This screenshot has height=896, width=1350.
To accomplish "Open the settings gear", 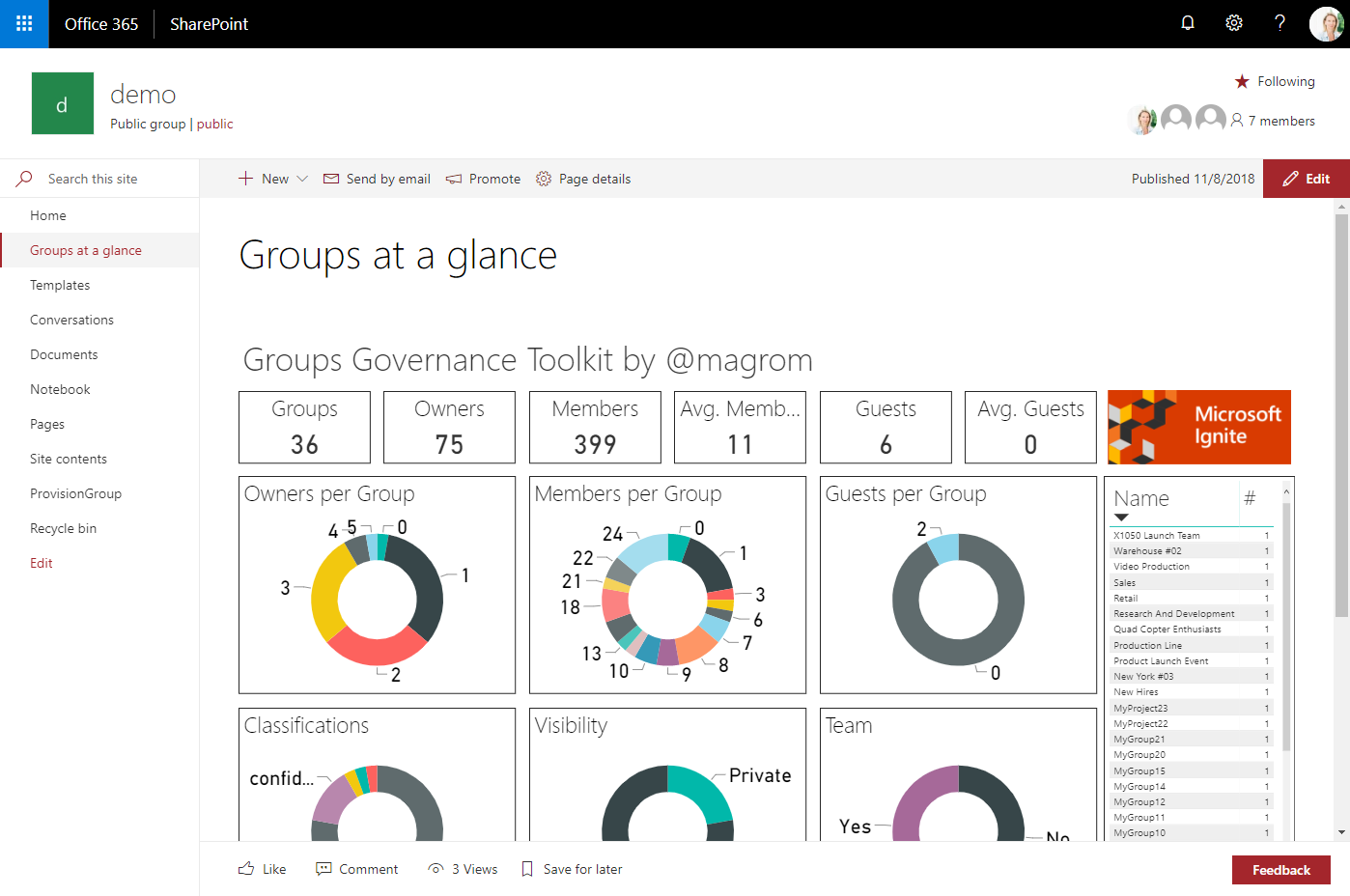I will (x=1234, y=23).
